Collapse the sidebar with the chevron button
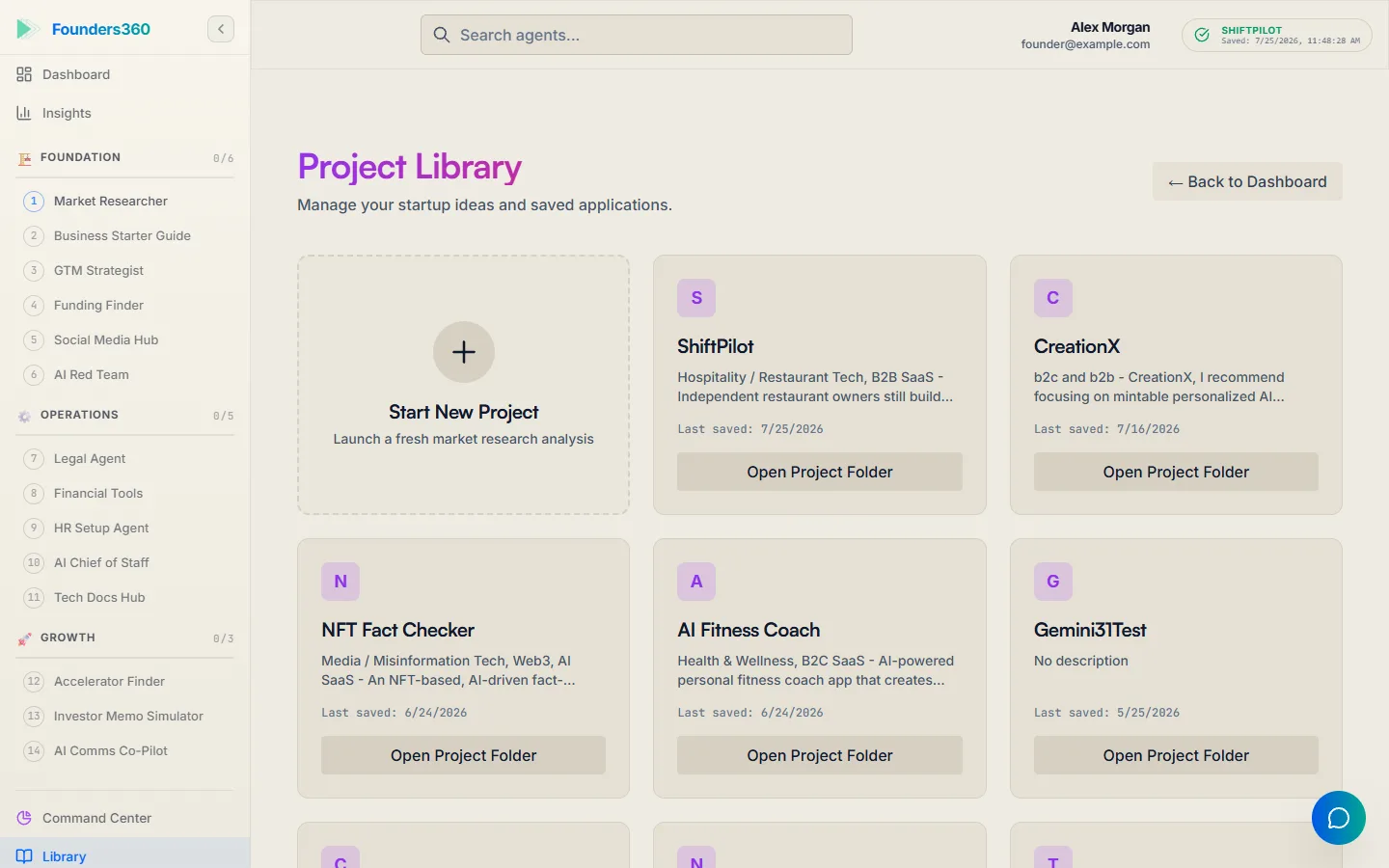Image resolution: width=1389 pixels, height=868 pixels. 221,29
